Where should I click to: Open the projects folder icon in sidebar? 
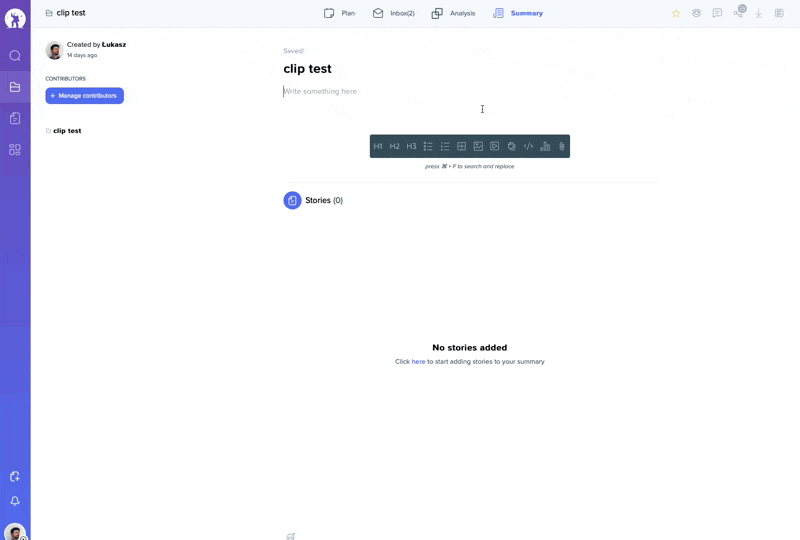pyautogui.click(x=15, y=87)
